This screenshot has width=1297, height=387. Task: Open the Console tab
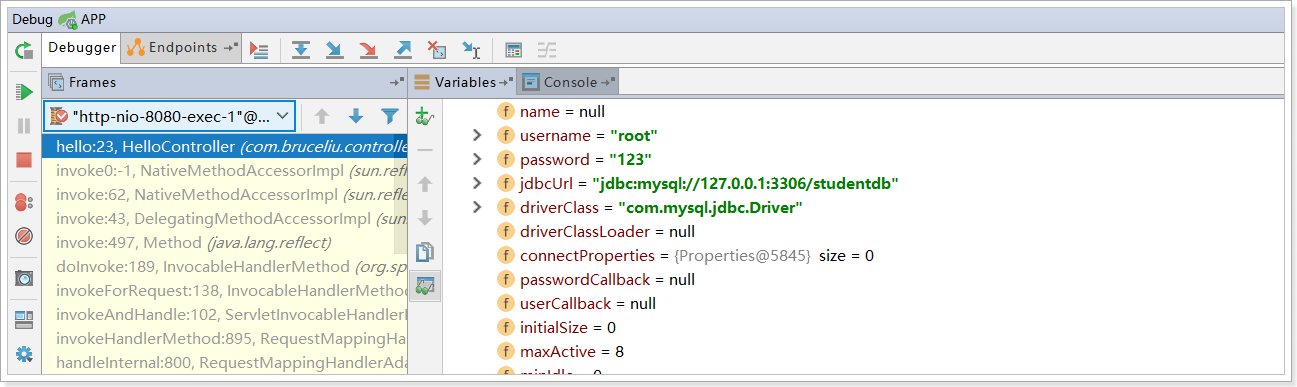pyautogui.click(x=568, y=82)
